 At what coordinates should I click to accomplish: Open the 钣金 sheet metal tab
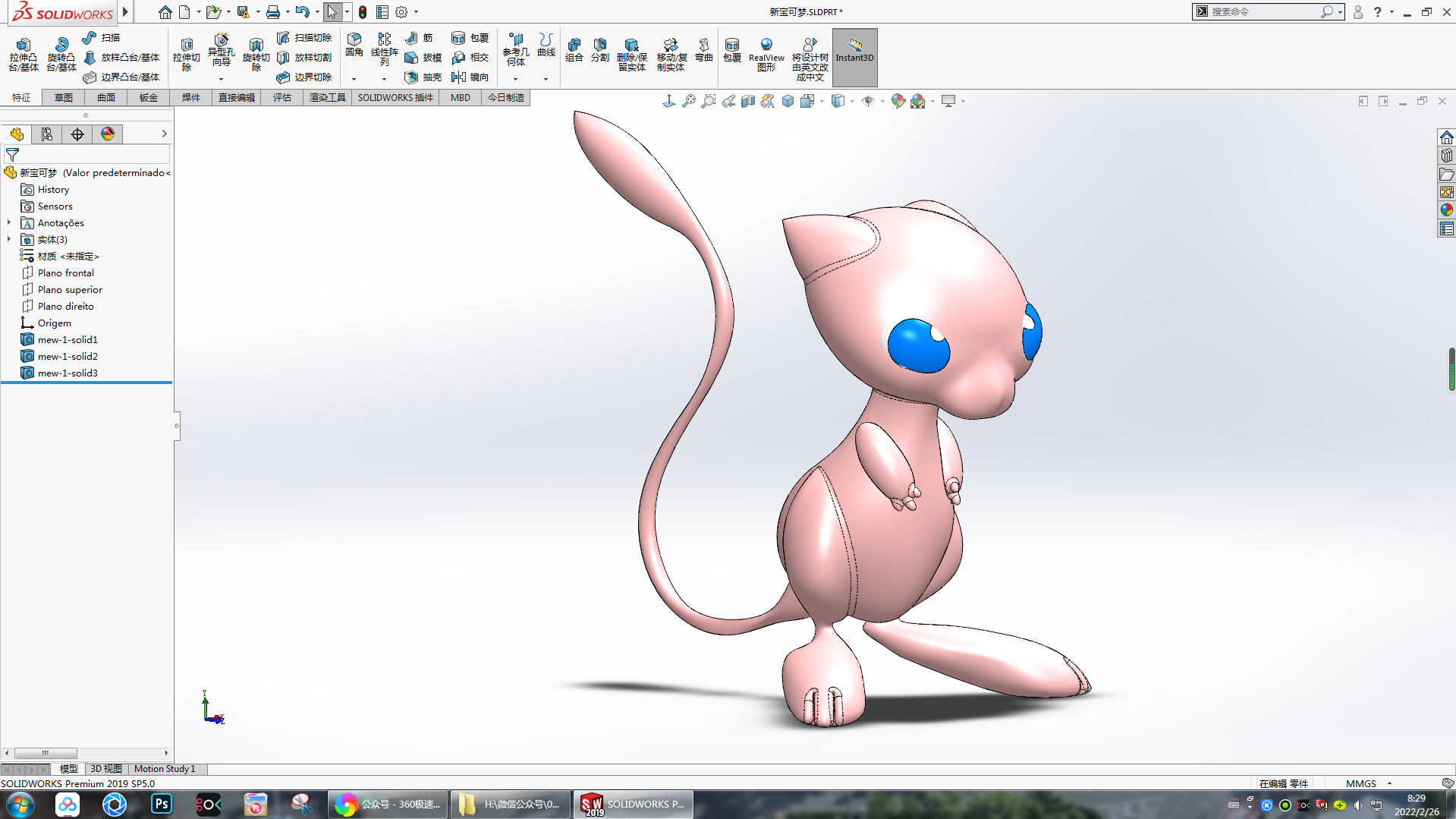[149, 97]
